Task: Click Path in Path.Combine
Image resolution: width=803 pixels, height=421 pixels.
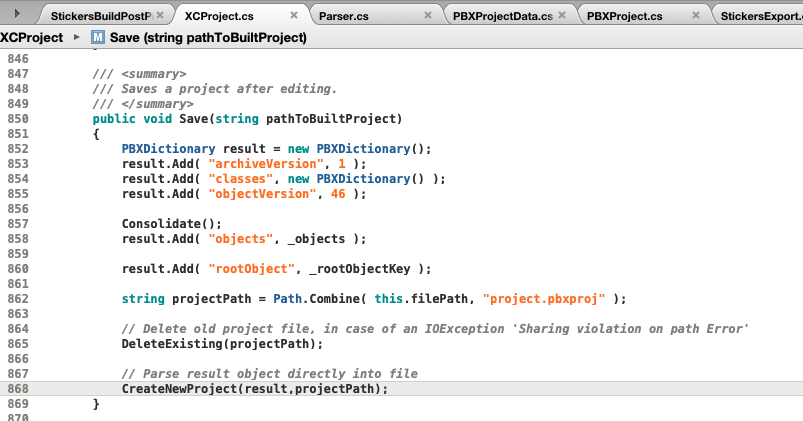Action: (x=287, y=299)
